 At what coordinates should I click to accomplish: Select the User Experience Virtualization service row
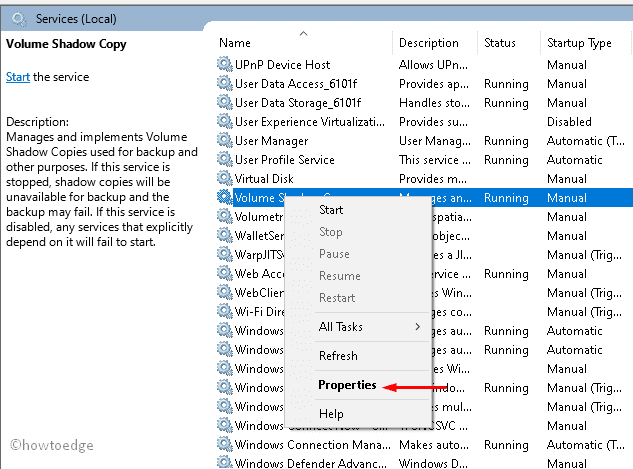(x=310, y=122)
